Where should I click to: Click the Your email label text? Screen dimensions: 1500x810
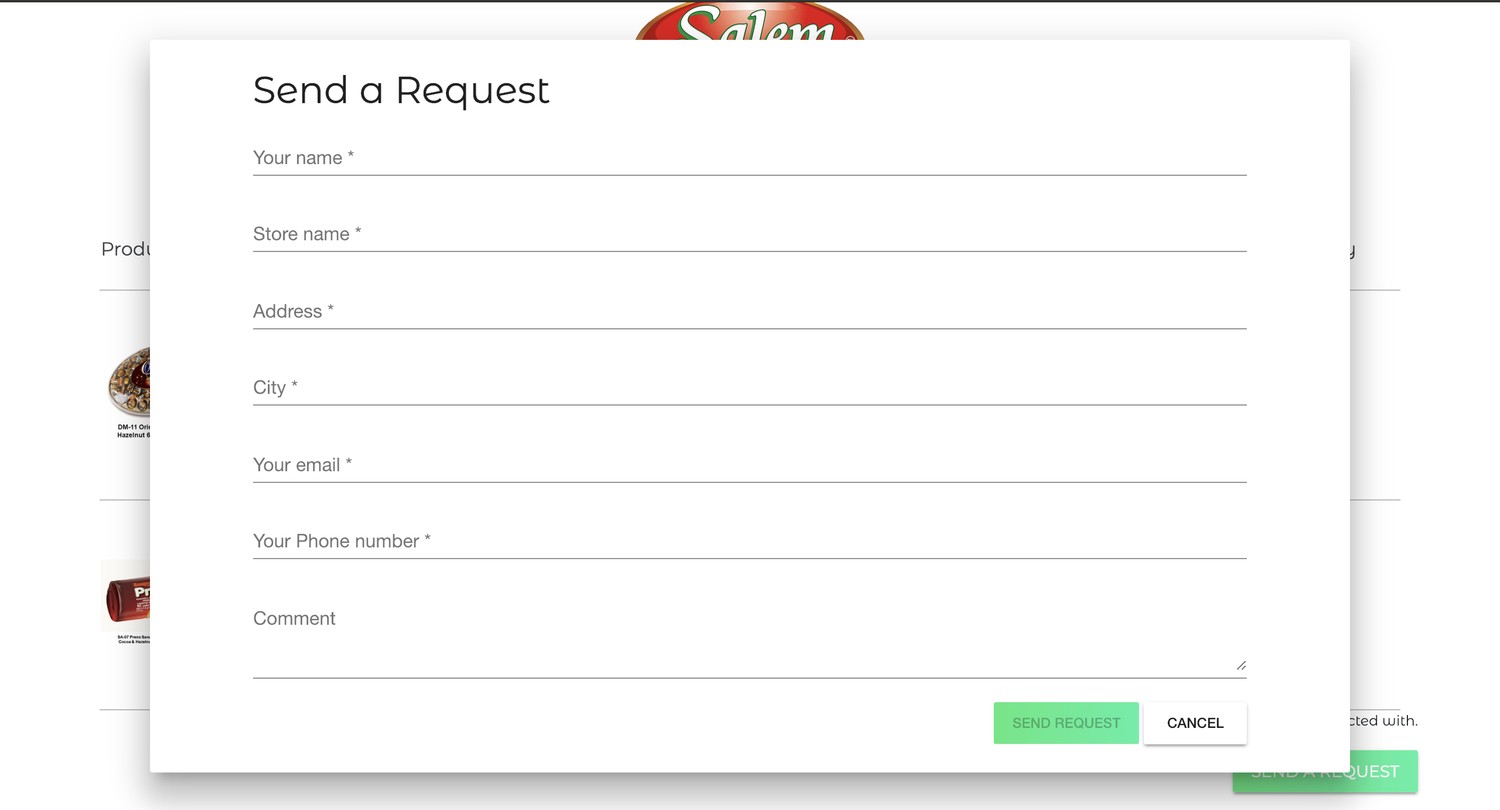[x=302, y=465]
